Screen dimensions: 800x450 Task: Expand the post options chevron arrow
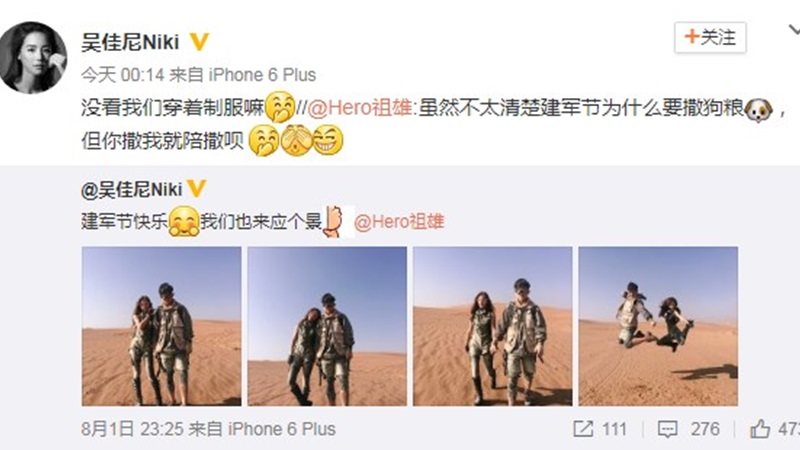coord(794,31)
